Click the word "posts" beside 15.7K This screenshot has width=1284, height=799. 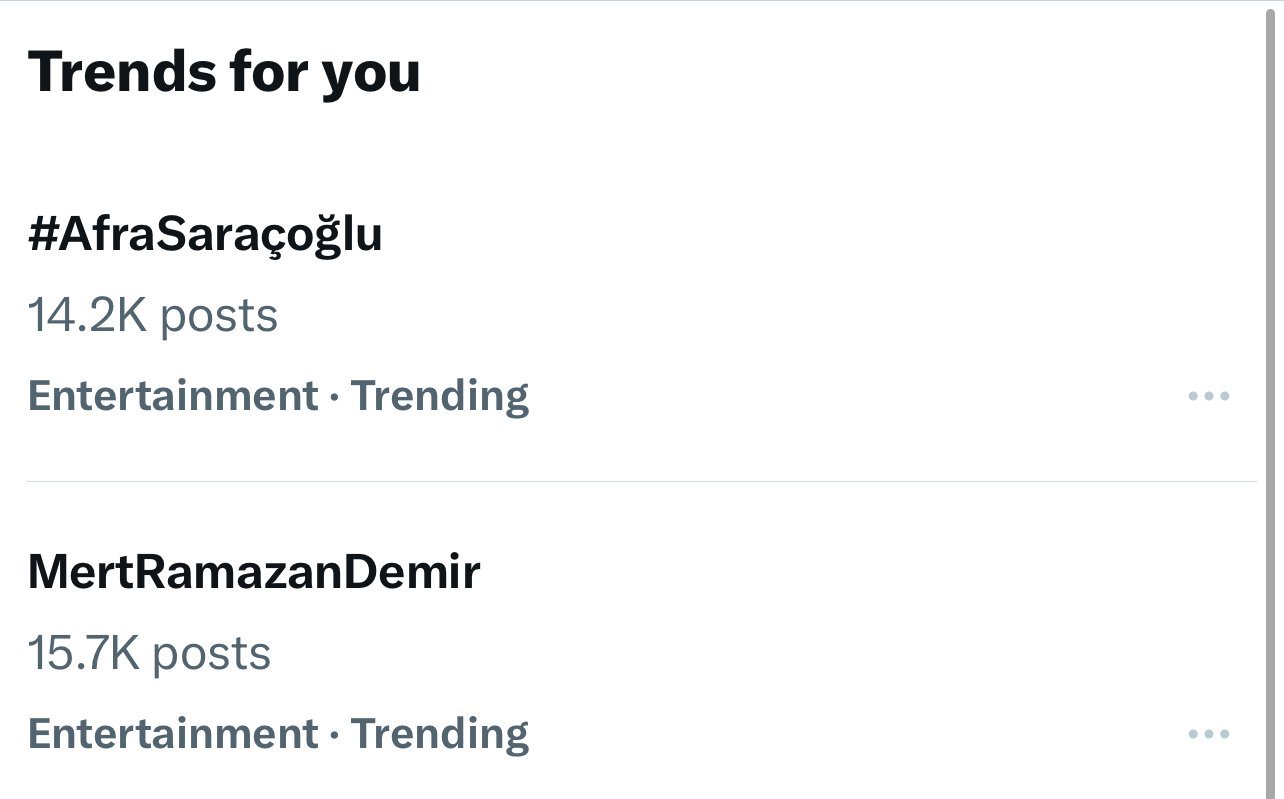(x=212, y=654)
